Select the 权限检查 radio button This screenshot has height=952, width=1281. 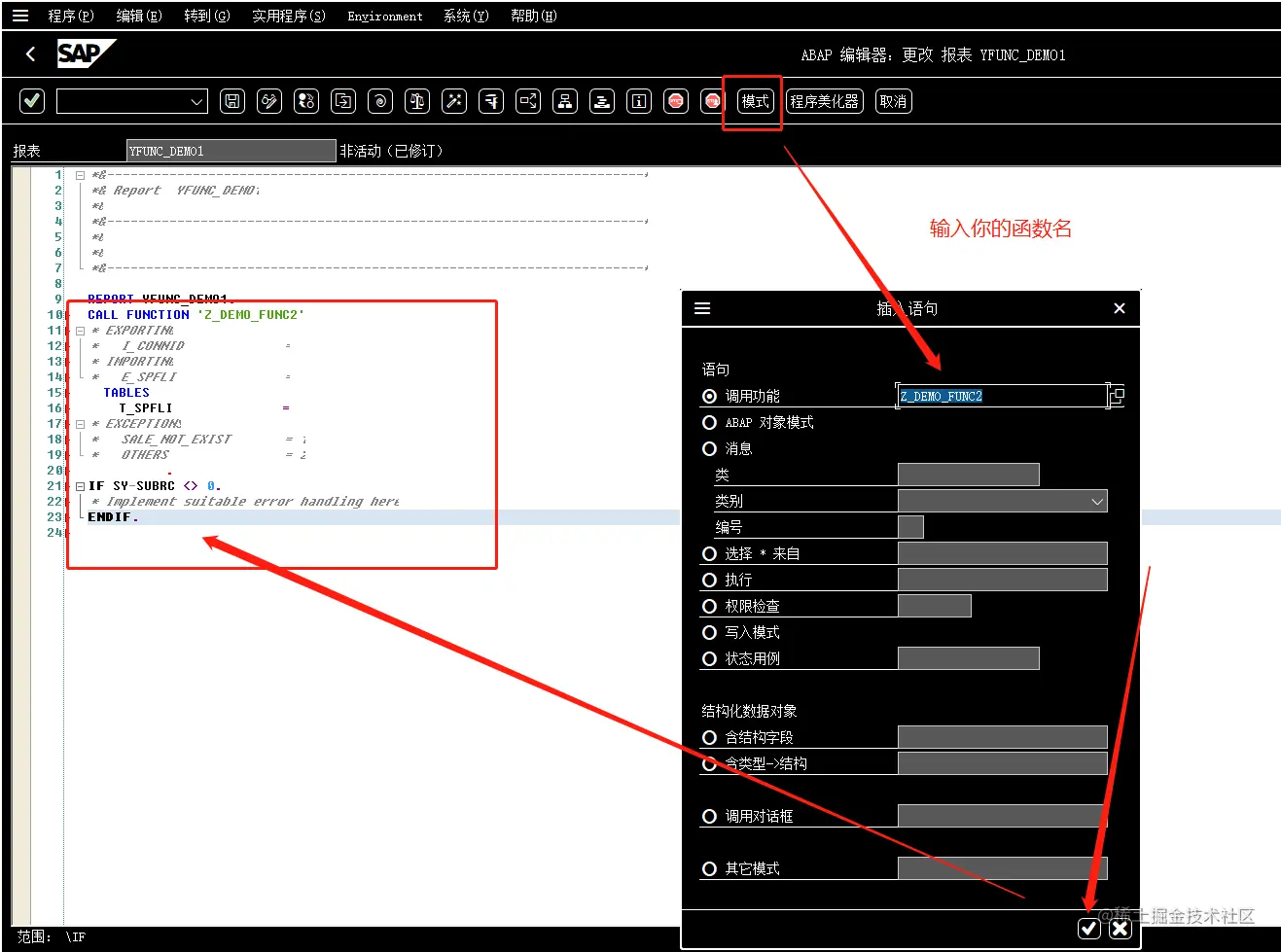coord(709,606)
